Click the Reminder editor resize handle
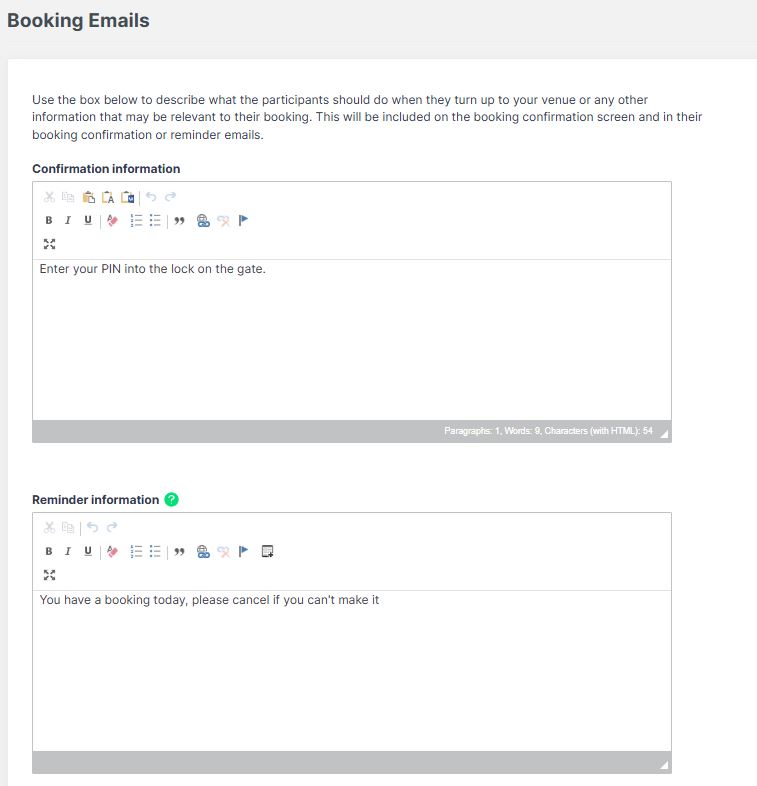This screenshot has width=757, height=786. pyautogui.click(x=664, y=765)
